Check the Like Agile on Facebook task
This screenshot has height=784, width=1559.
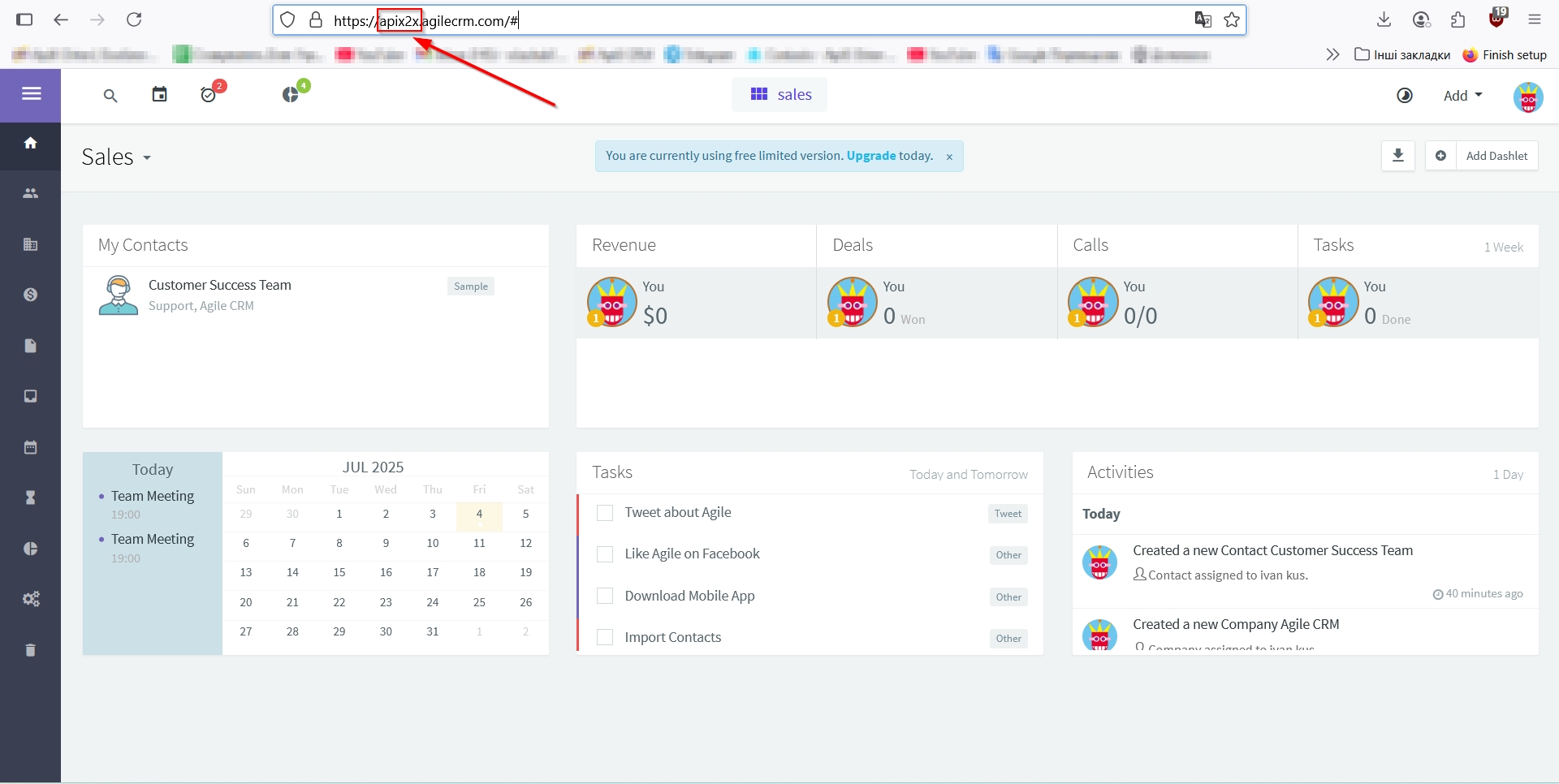pyautogui.click(x=605, y=554)
